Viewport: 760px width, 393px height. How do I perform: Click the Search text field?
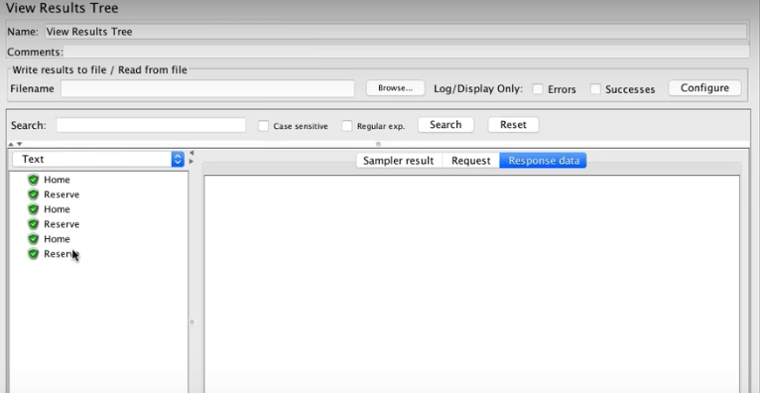tap(151, 125)
